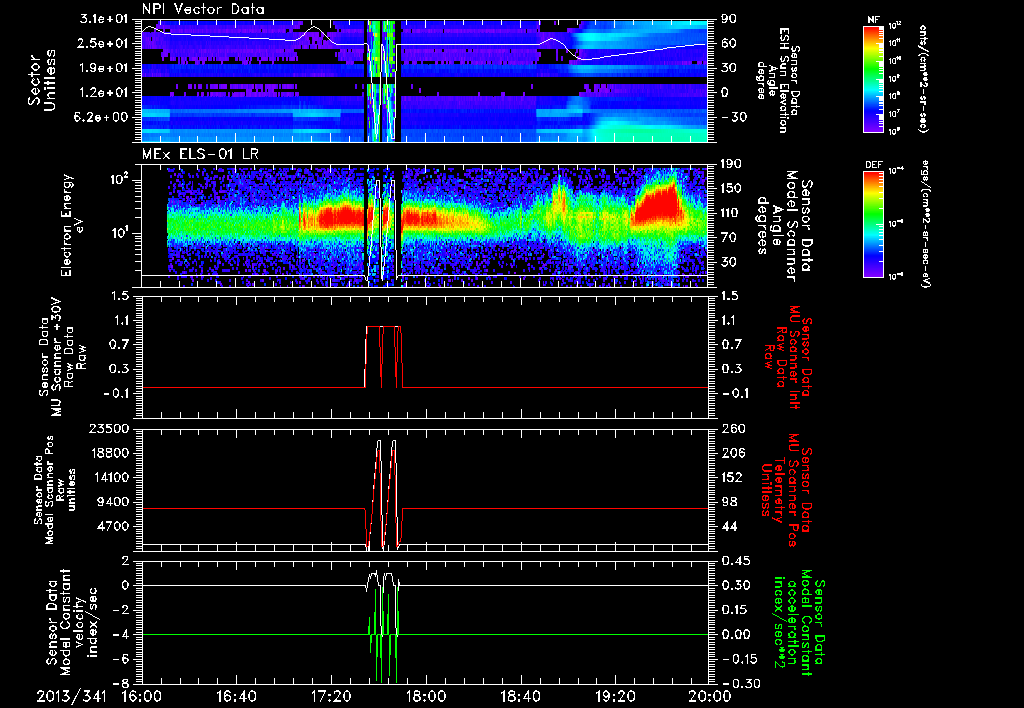Click the '190' scanner angle tick
The width and height of the screenshot is (1024, 708).
731,164
